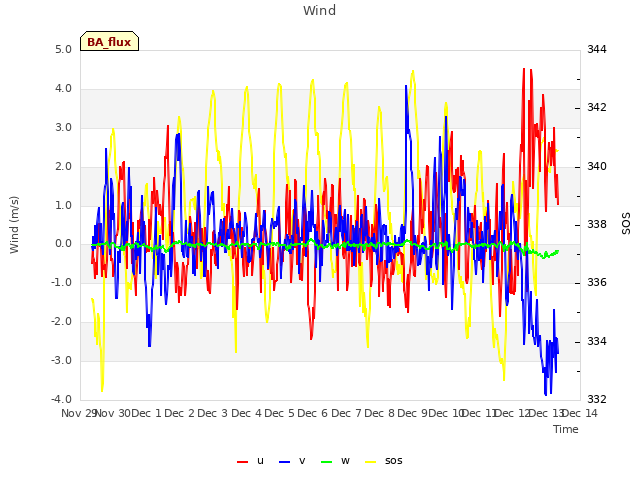Click the Dec 6 date label
Image resolution: width=640 pixels, height=480 pixels.
313,413
